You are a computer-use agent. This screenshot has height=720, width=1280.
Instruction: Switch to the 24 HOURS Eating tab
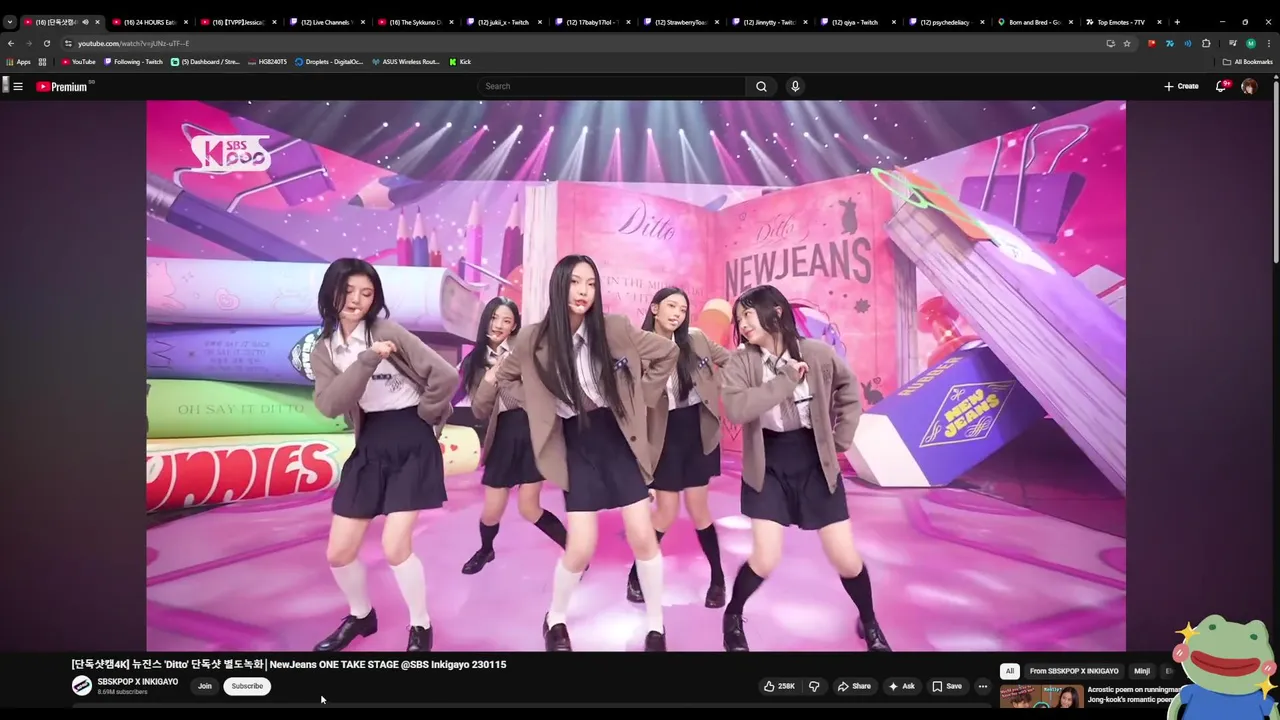(x=148, y=22)
